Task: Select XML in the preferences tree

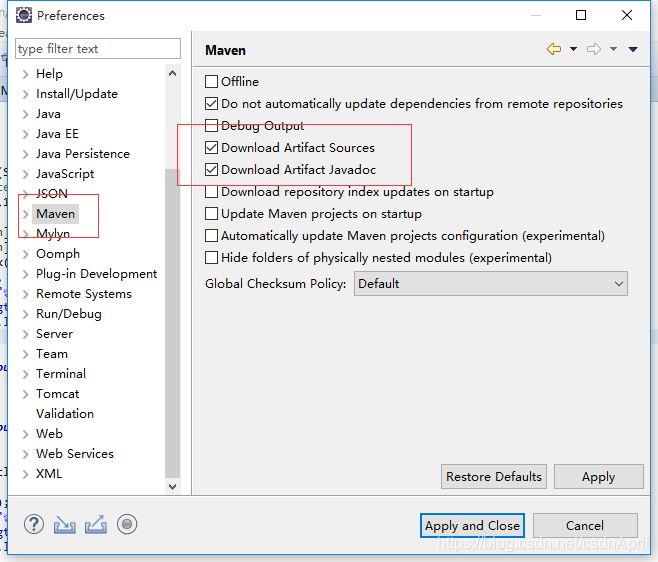Action: click(49, 474)
